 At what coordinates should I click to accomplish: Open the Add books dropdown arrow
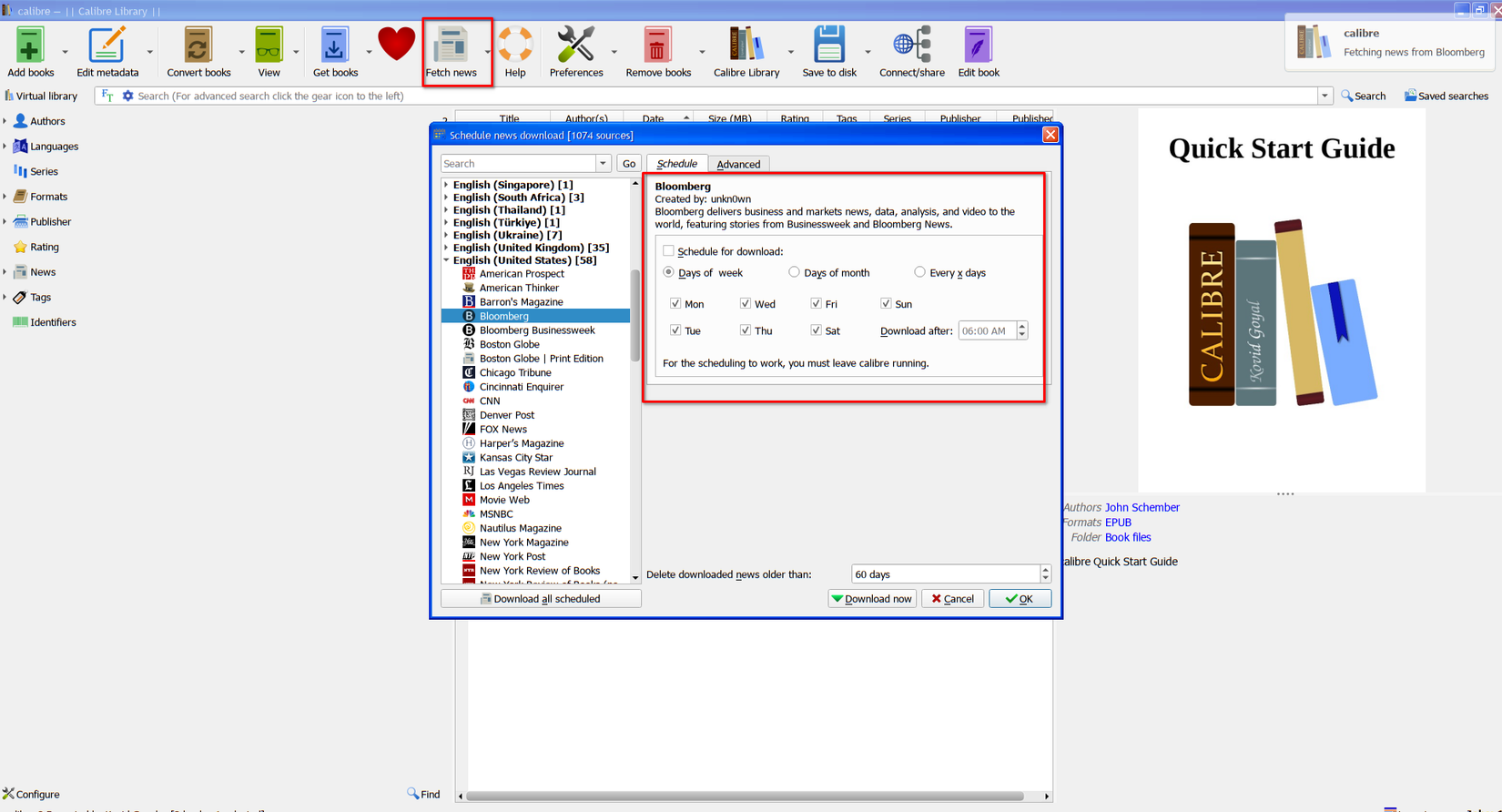coord(65,52)
